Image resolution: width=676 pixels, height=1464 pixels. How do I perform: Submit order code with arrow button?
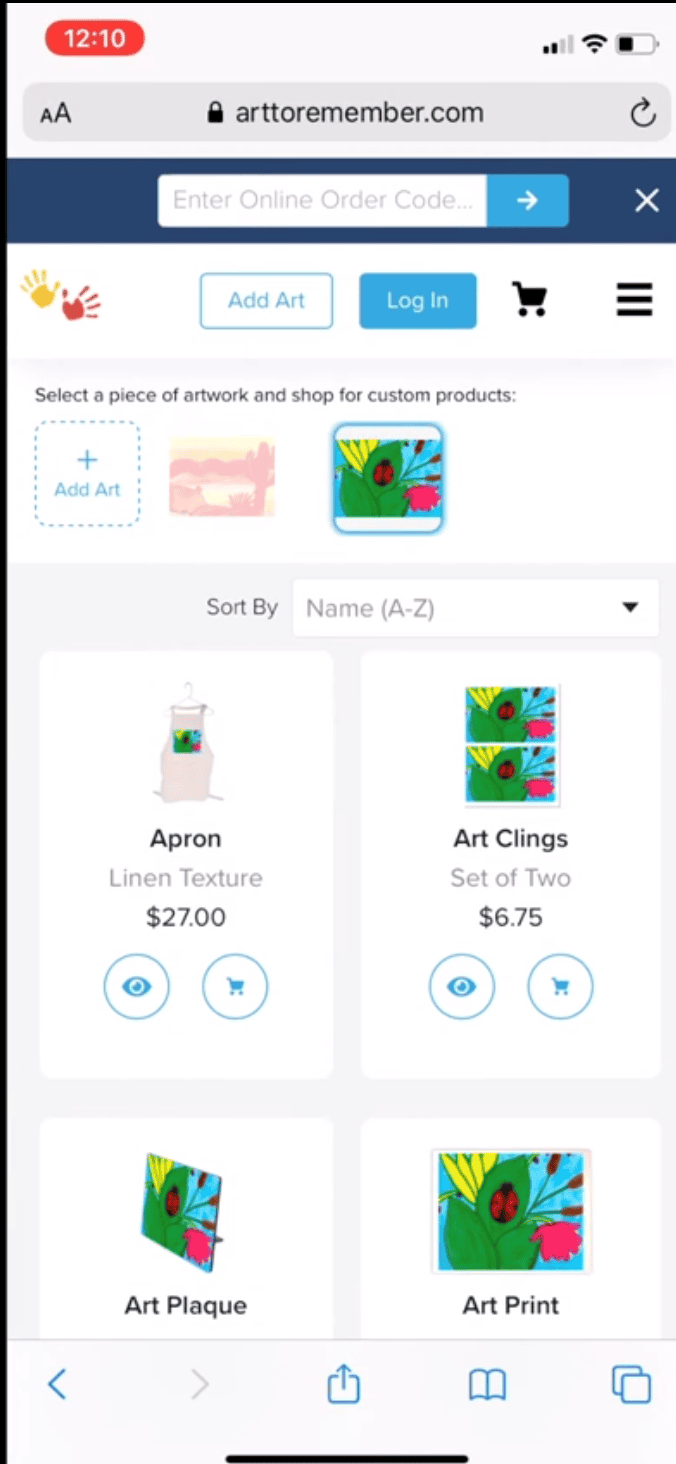527,200
